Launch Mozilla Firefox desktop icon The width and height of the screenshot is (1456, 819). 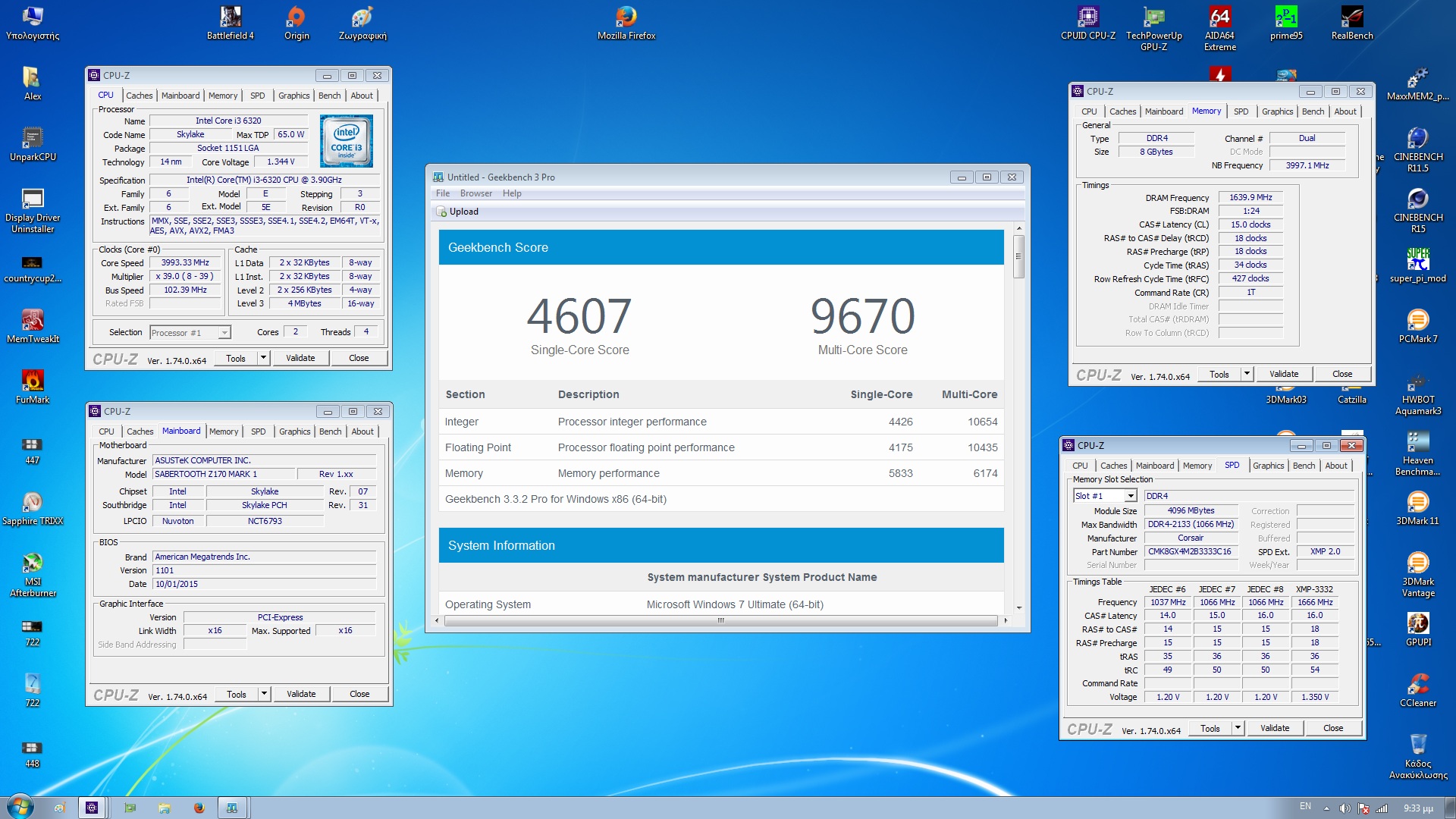626,23
